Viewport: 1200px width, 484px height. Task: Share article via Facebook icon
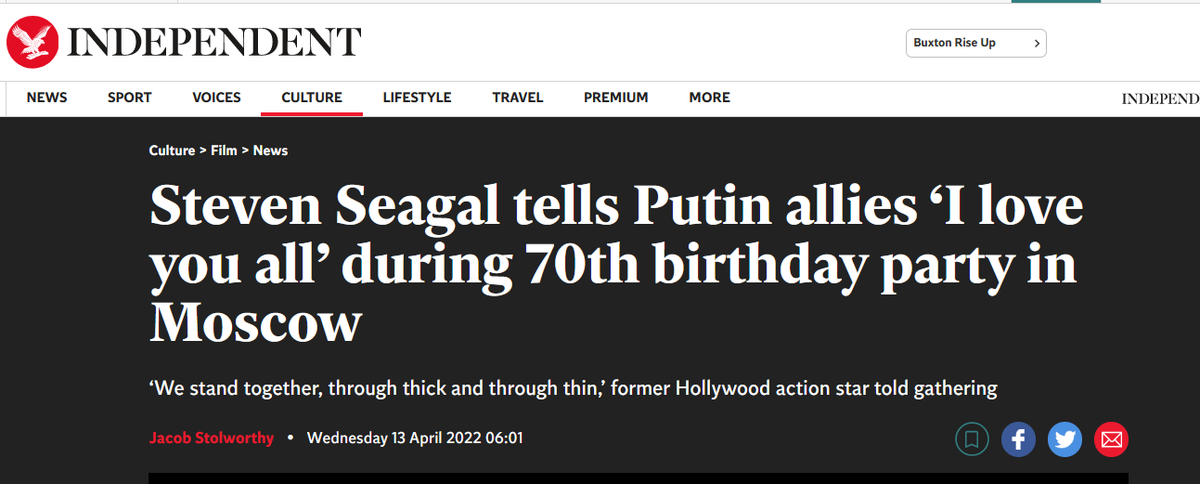[x=1017, y=439]
